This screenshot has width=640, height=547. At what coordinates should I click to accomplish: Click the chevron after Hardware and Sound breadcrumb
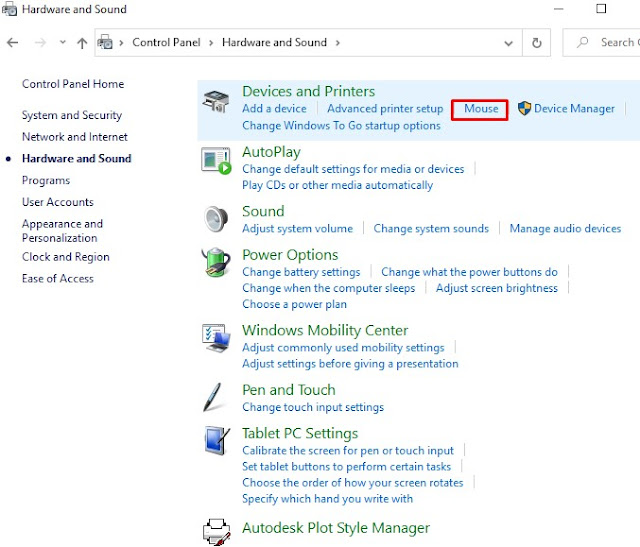338,42
